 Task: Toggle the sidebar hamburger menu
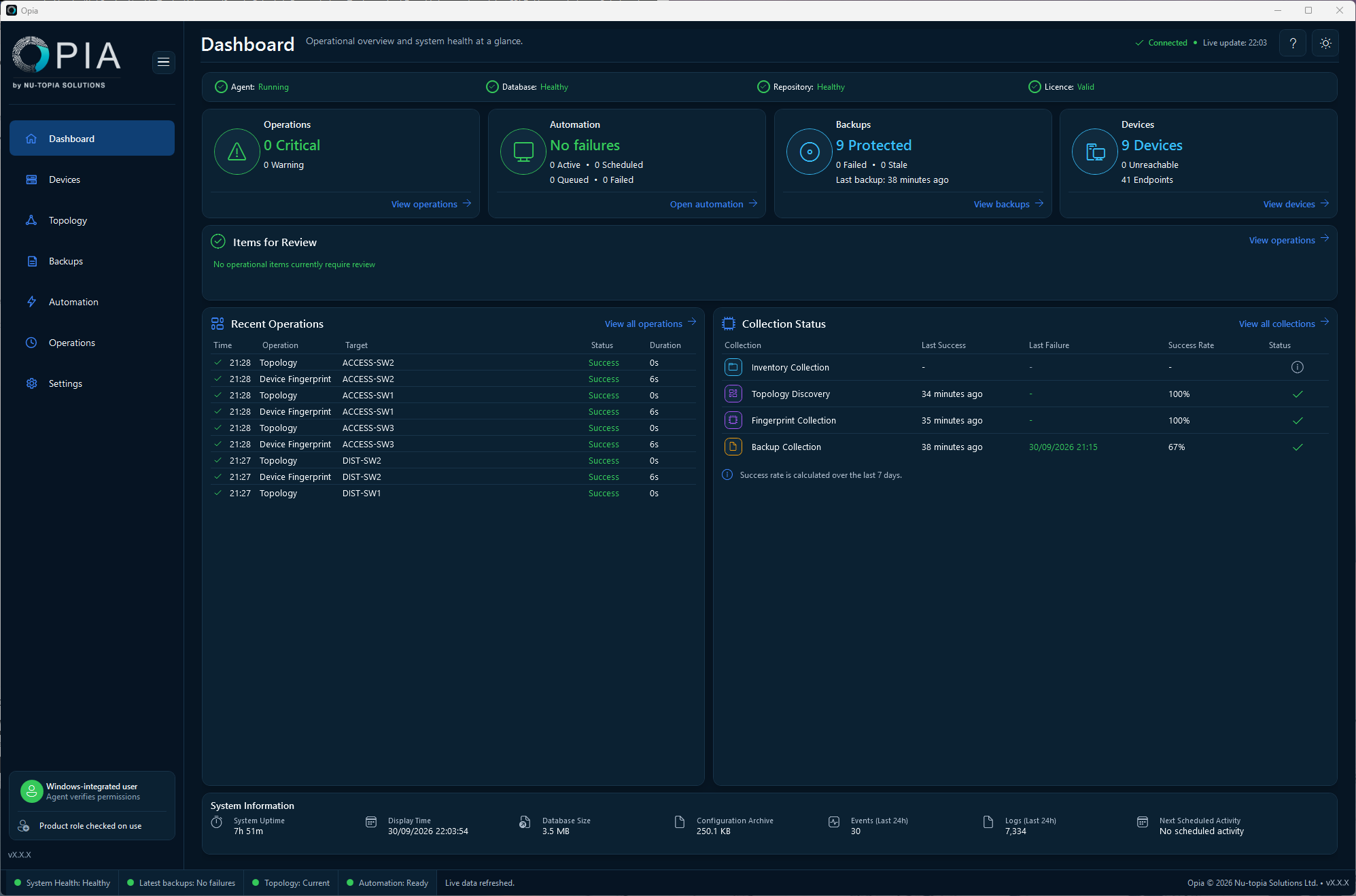tap(163, 63)
